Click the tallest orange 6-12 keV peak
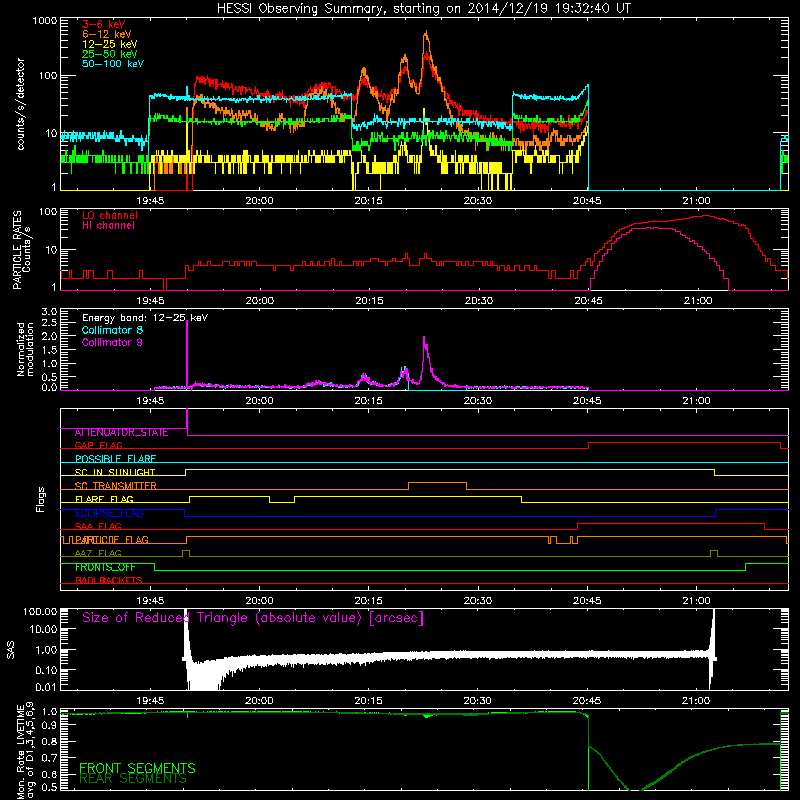The image size is (800, 800). point(426,34)
